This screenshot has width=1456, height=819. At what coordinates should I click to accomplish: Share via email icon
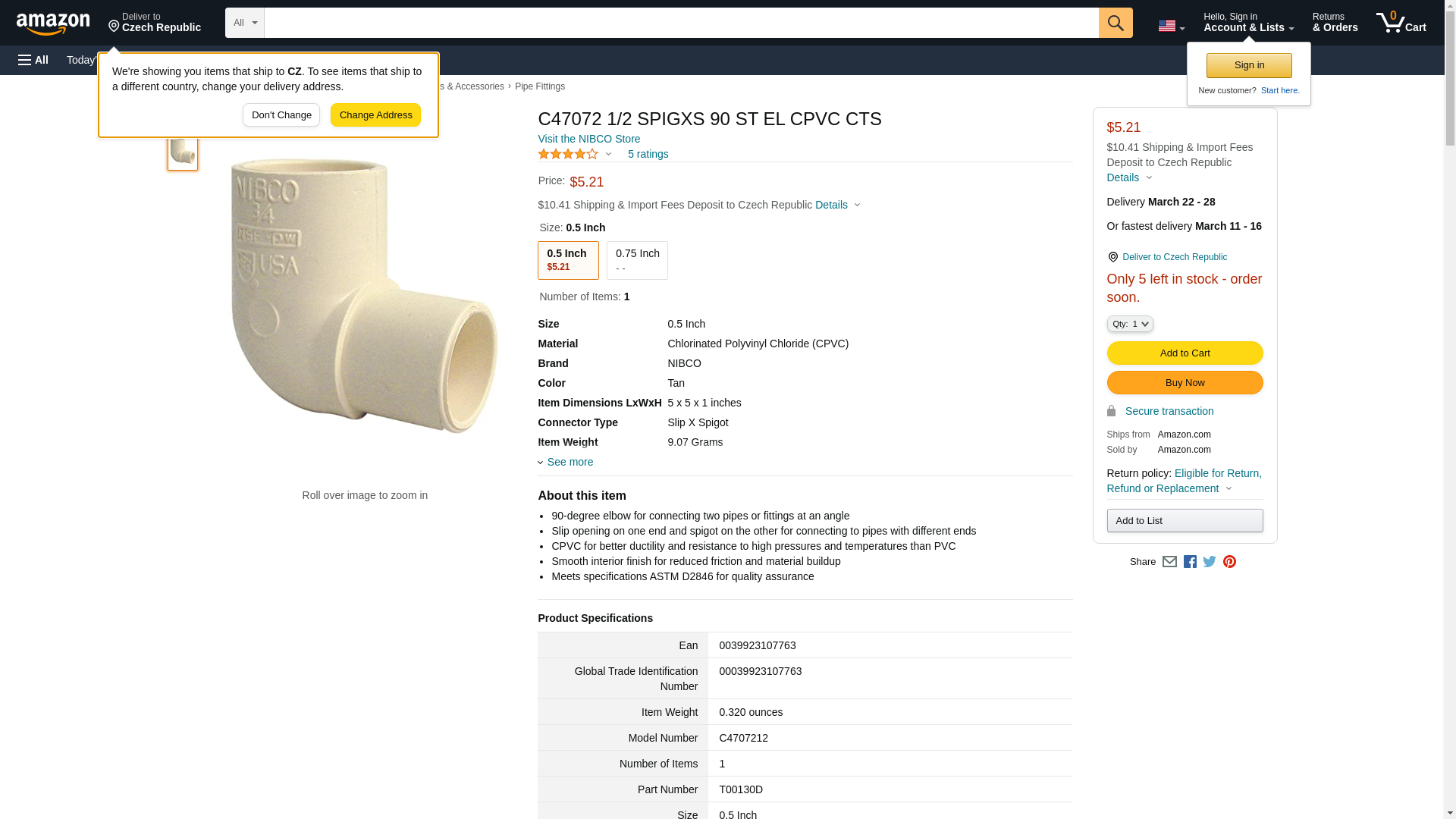click(1169, 562)
